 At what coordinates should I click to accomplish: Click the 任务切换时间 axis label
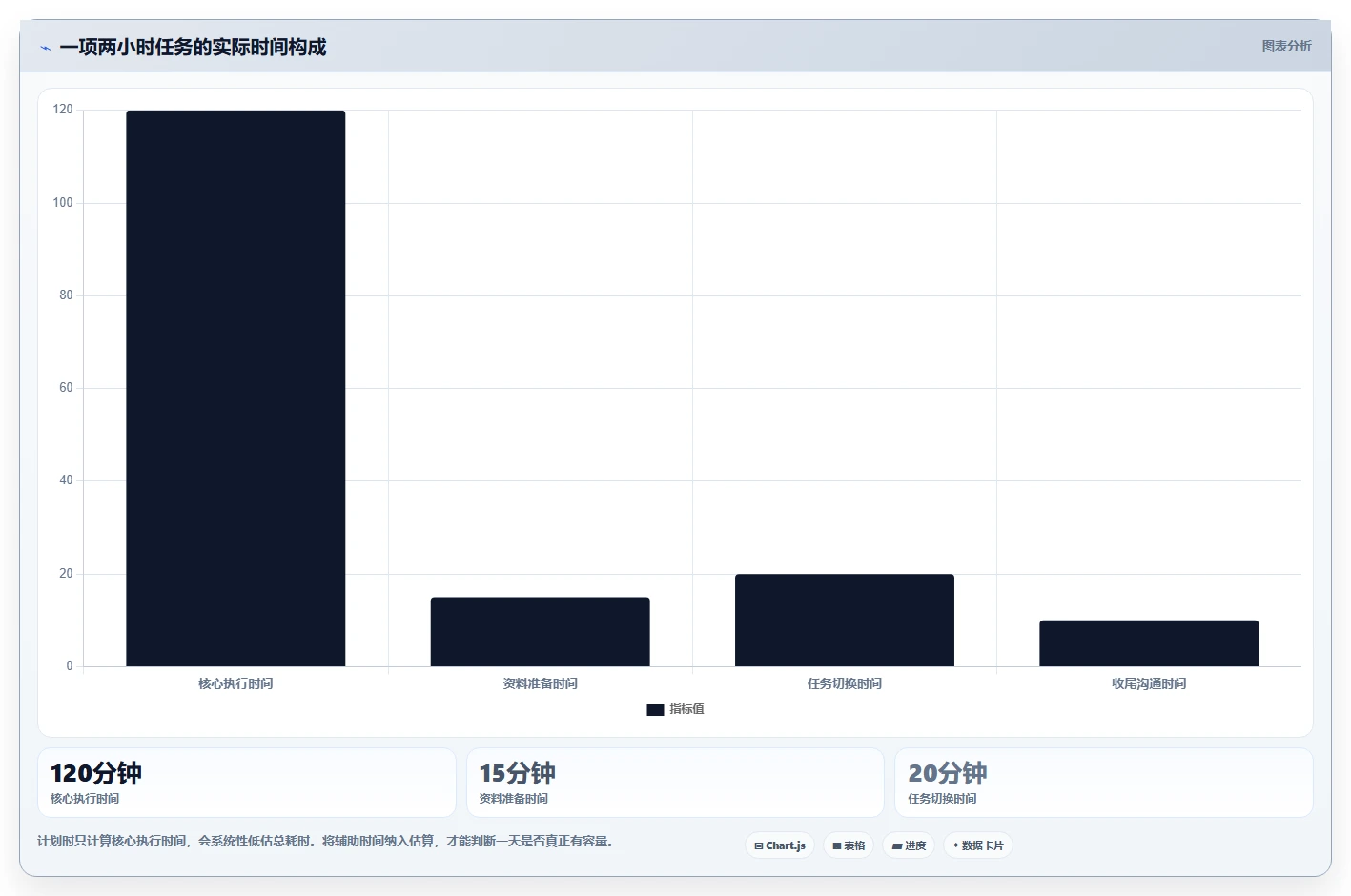[x=845, y=683]
